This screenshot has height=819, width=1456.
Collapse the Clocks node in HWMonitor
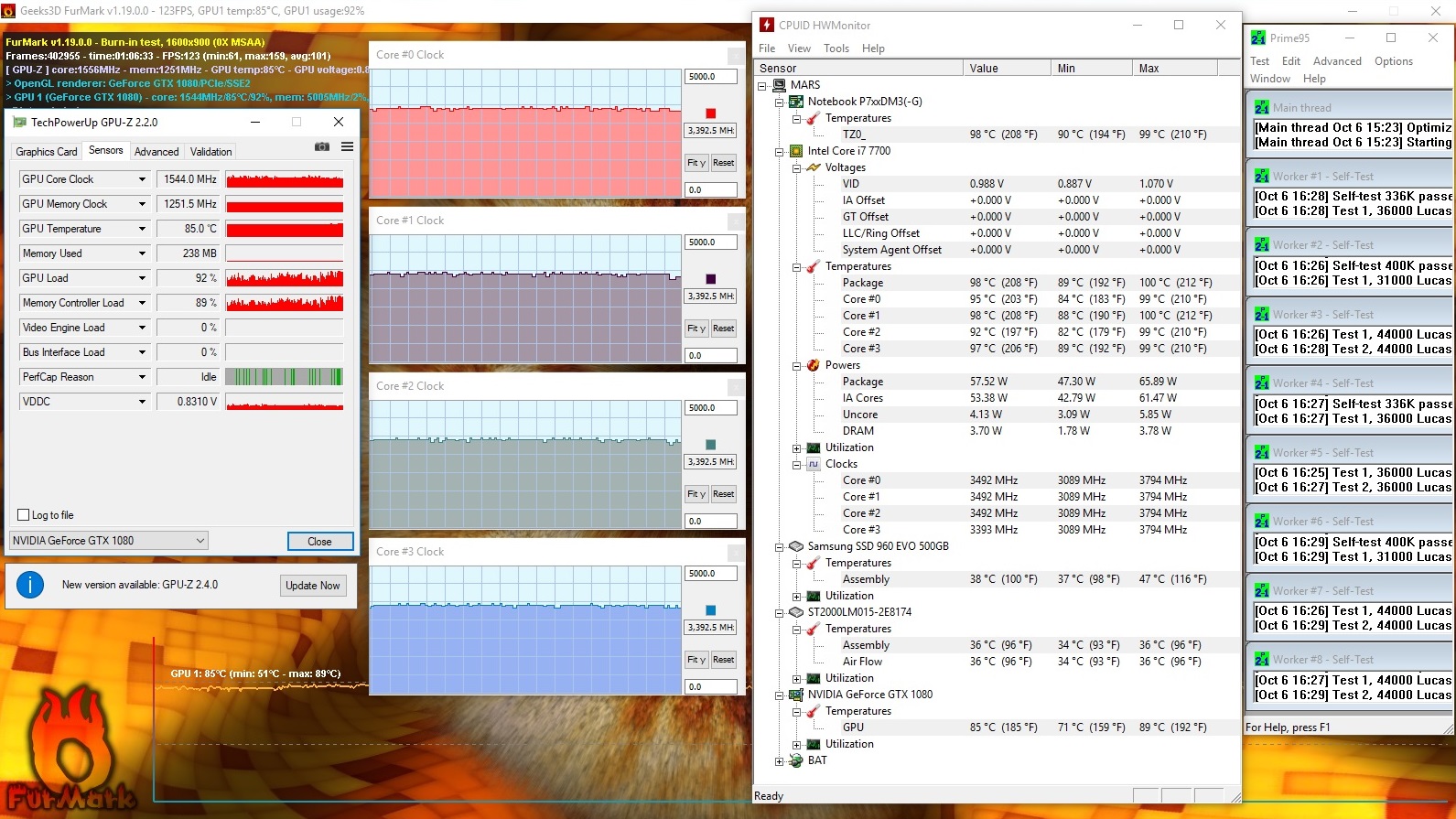(797, 464)
